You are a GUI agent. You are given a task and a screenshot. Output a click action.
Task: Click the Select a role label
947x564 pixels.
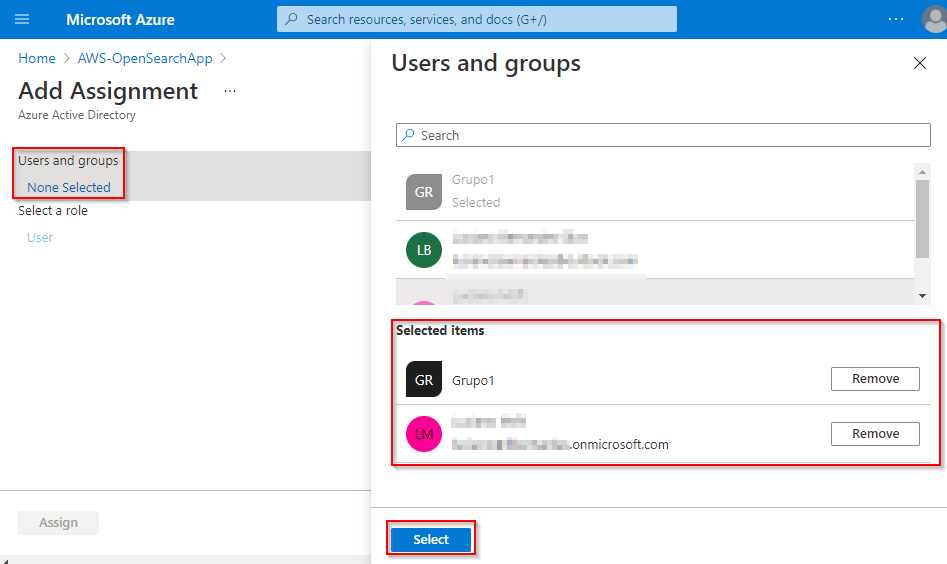point(53,210)
